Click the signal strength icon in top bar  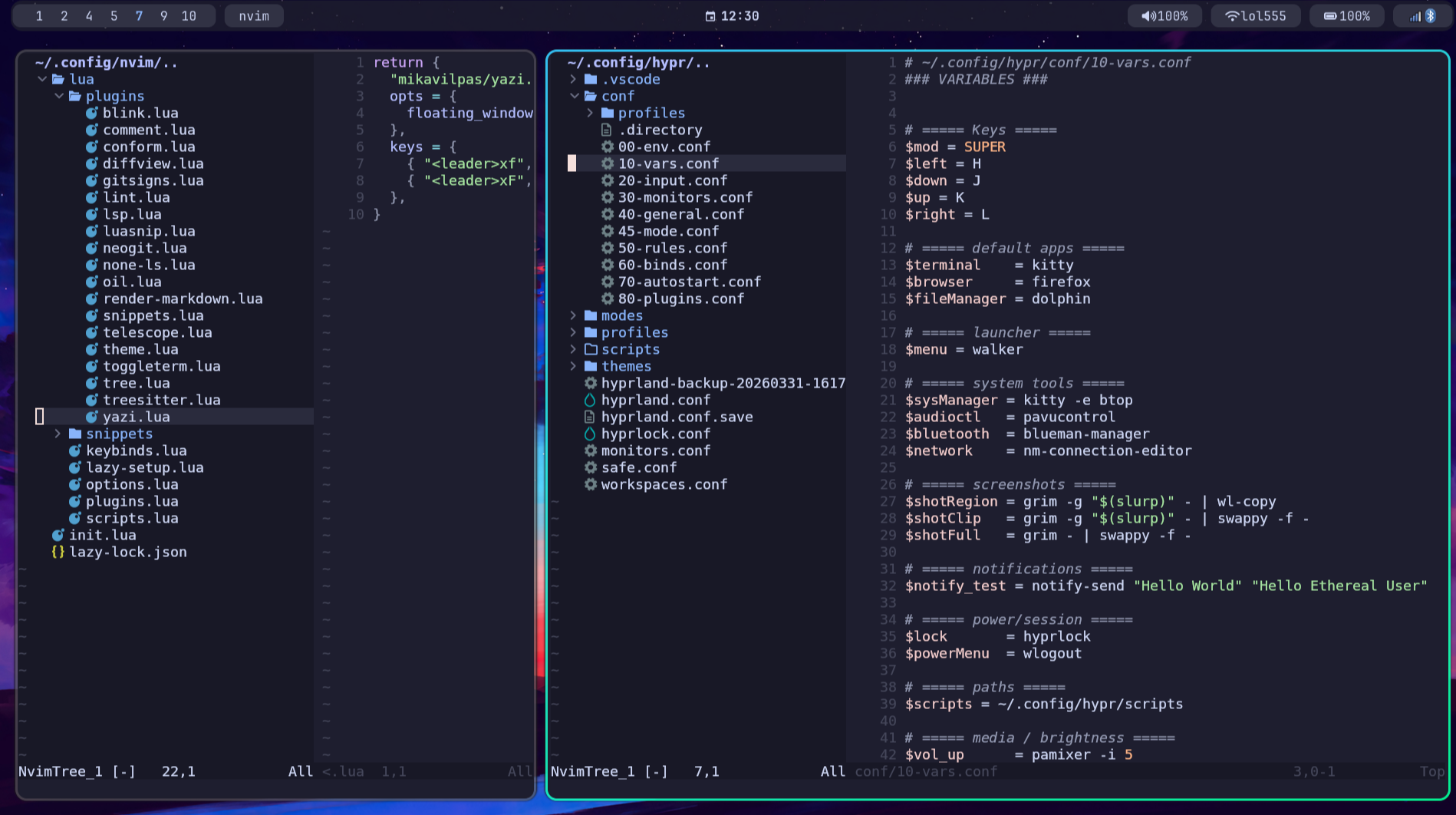click(1415, 16)
